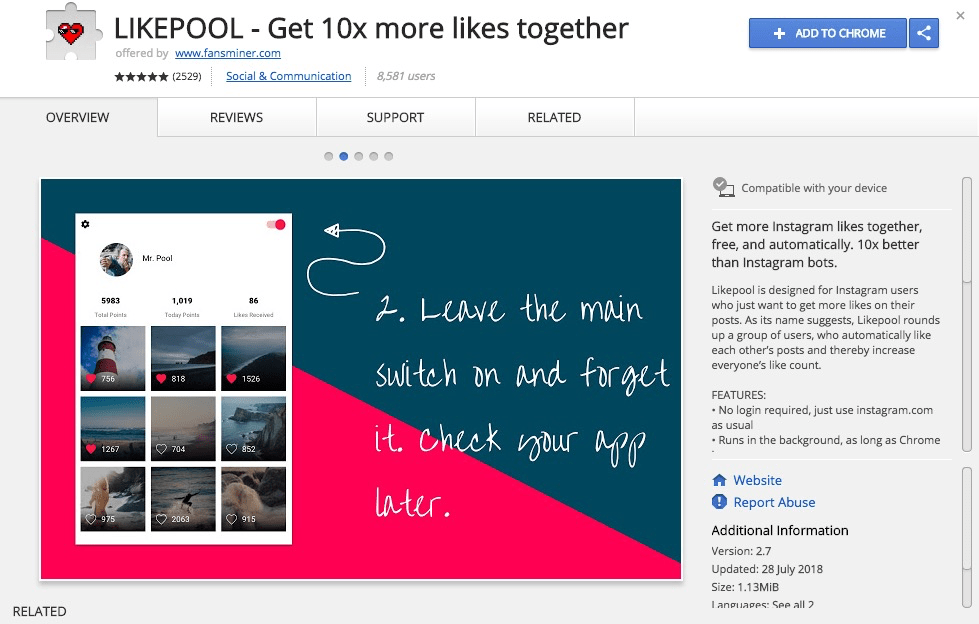The width and height of the screenshot is (979, 624).
Task: Click the Size: 1.13MiB text
Action: tap(745, 587)
